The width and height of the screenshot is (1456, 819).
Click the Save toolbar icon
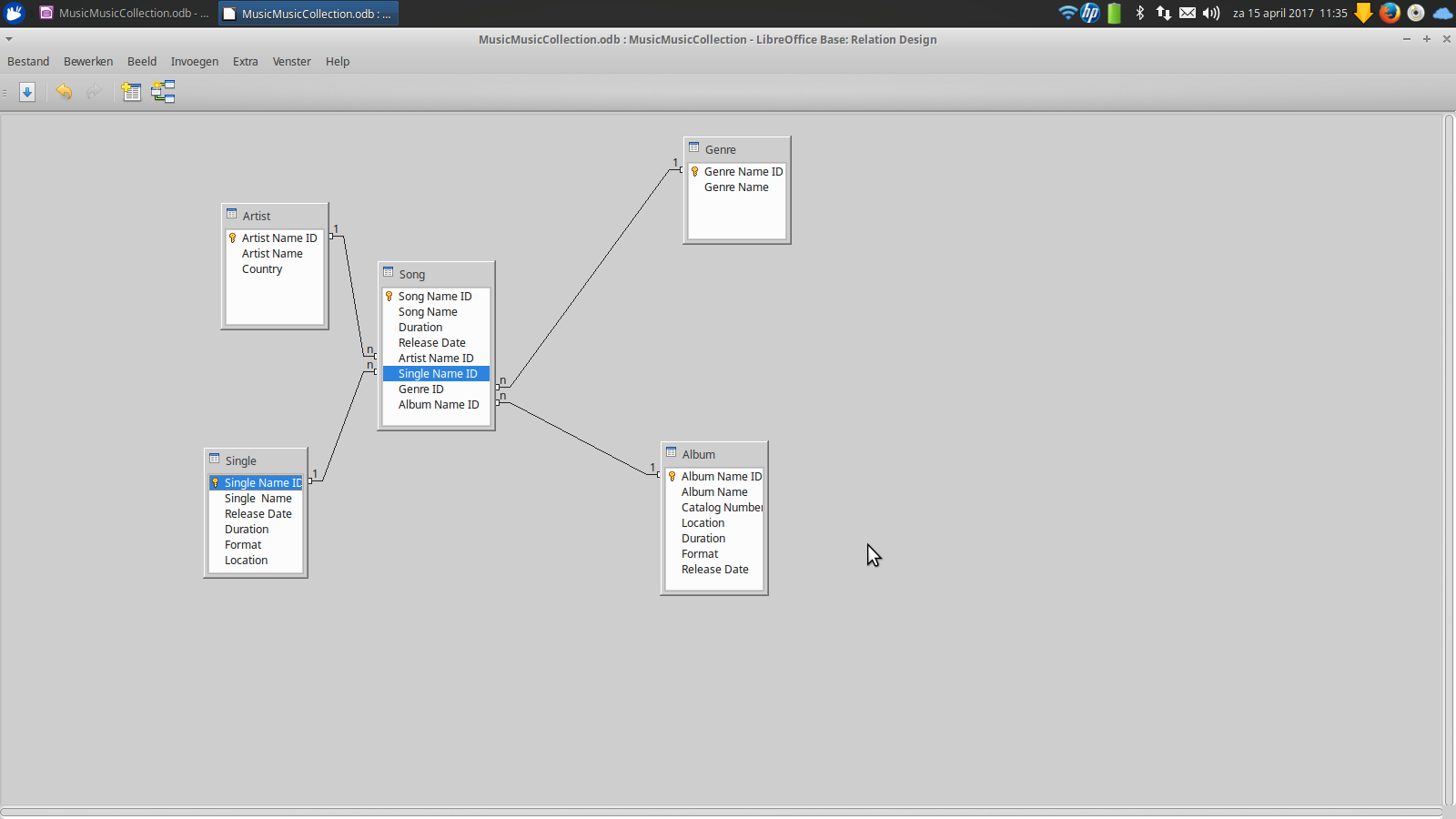pyautogui.click(x=27, y=92)
